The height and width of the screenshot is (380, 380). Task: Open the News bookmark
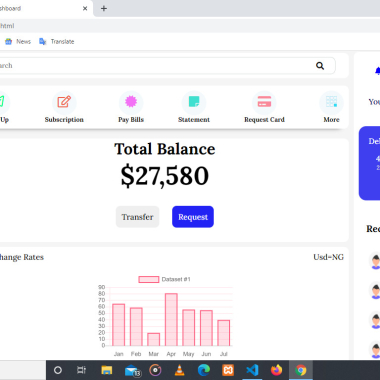[x=18, y=42]
